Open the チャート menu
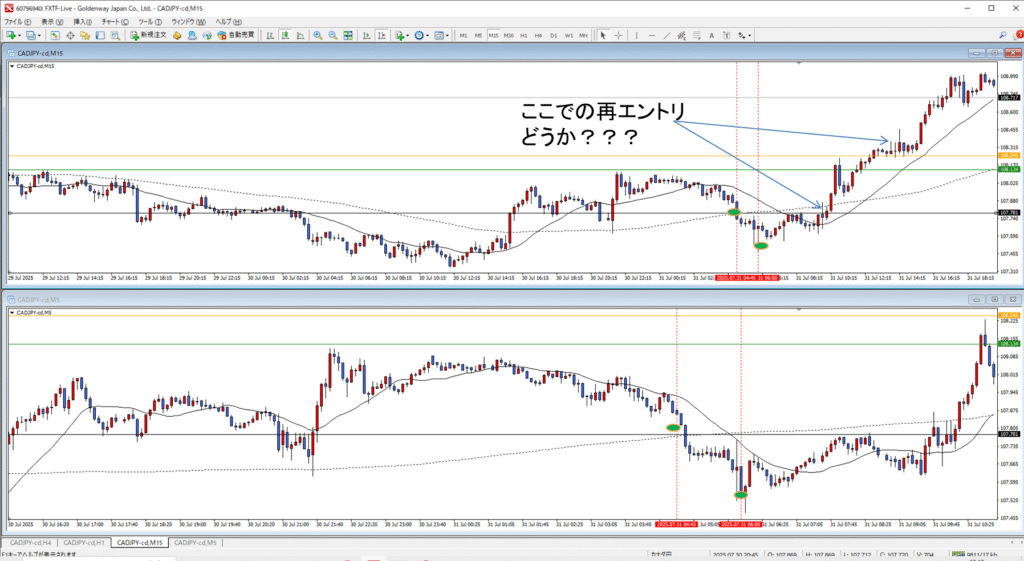This screenshot has width=1024, height=561. [116, 22]
